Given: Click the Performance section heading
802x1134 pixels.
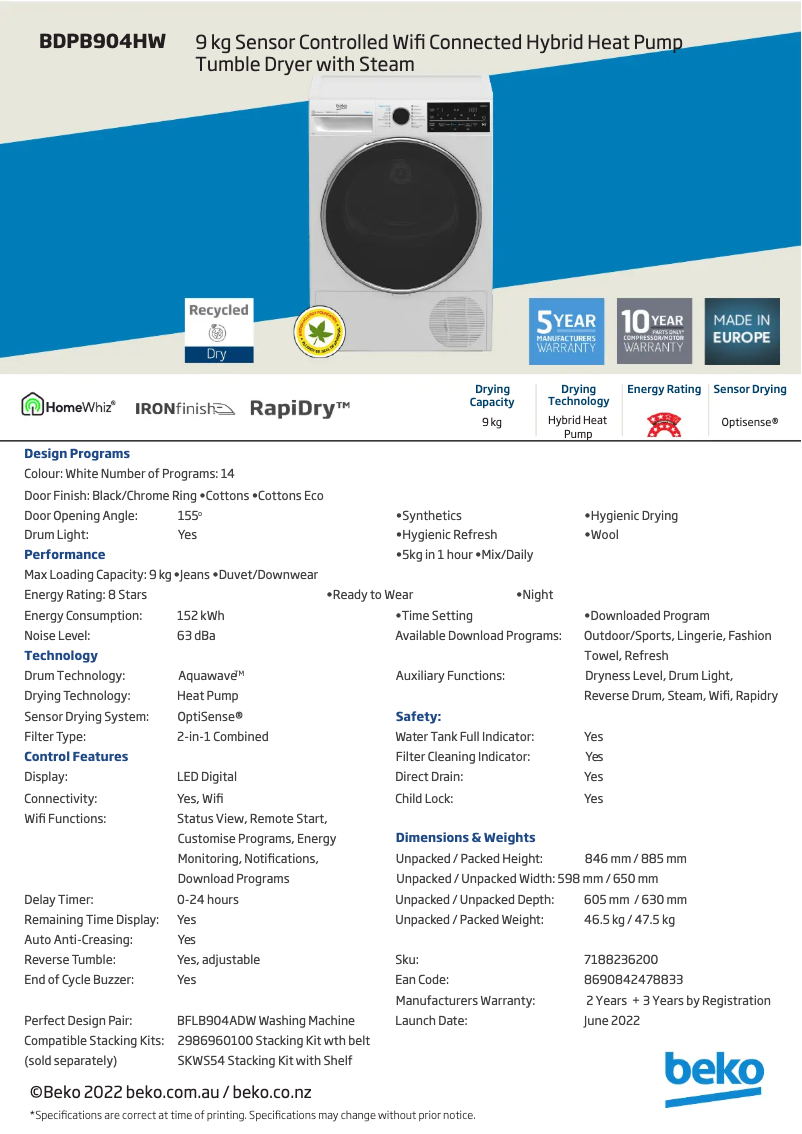Looking at the screenshot, I should [64, 555].
